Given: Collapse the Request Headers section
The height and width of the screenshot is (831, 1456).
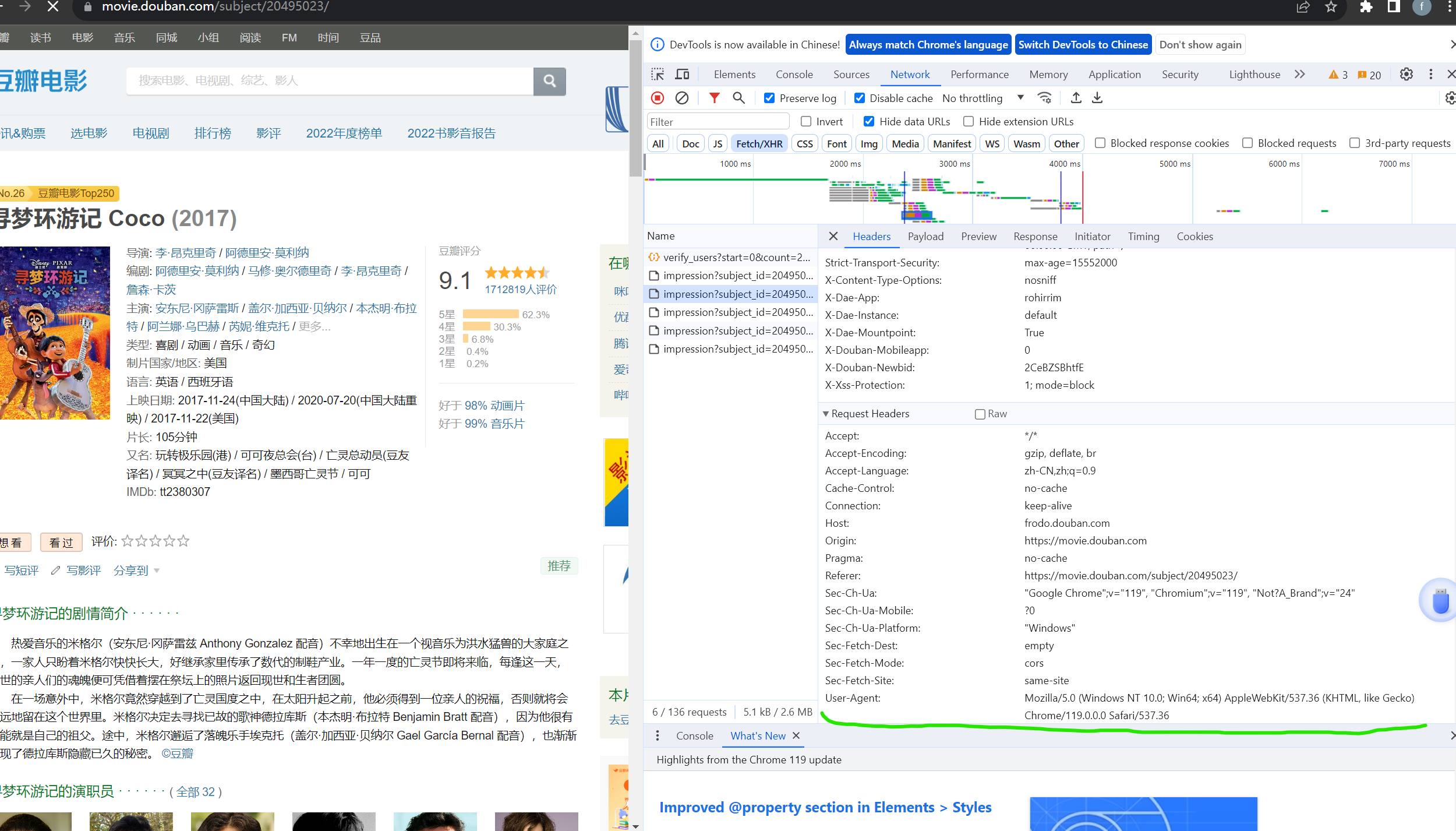Looking at the screenshot, I should 826,414.
